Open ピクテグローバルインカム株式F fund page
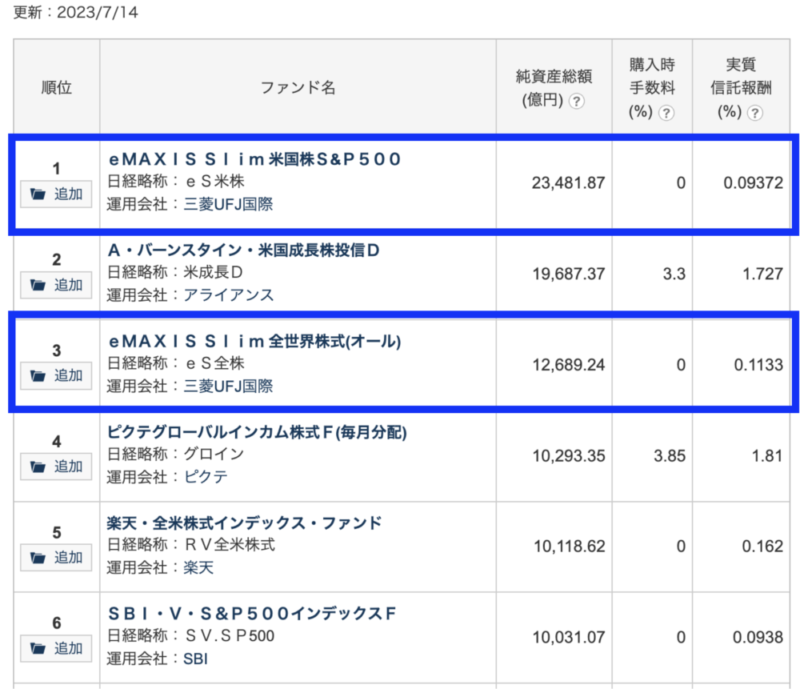 point(257,432)
